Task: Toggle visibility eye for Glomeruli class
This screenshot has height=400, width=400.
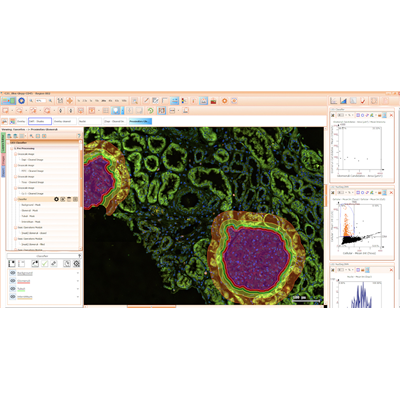Action: [13, 281]
